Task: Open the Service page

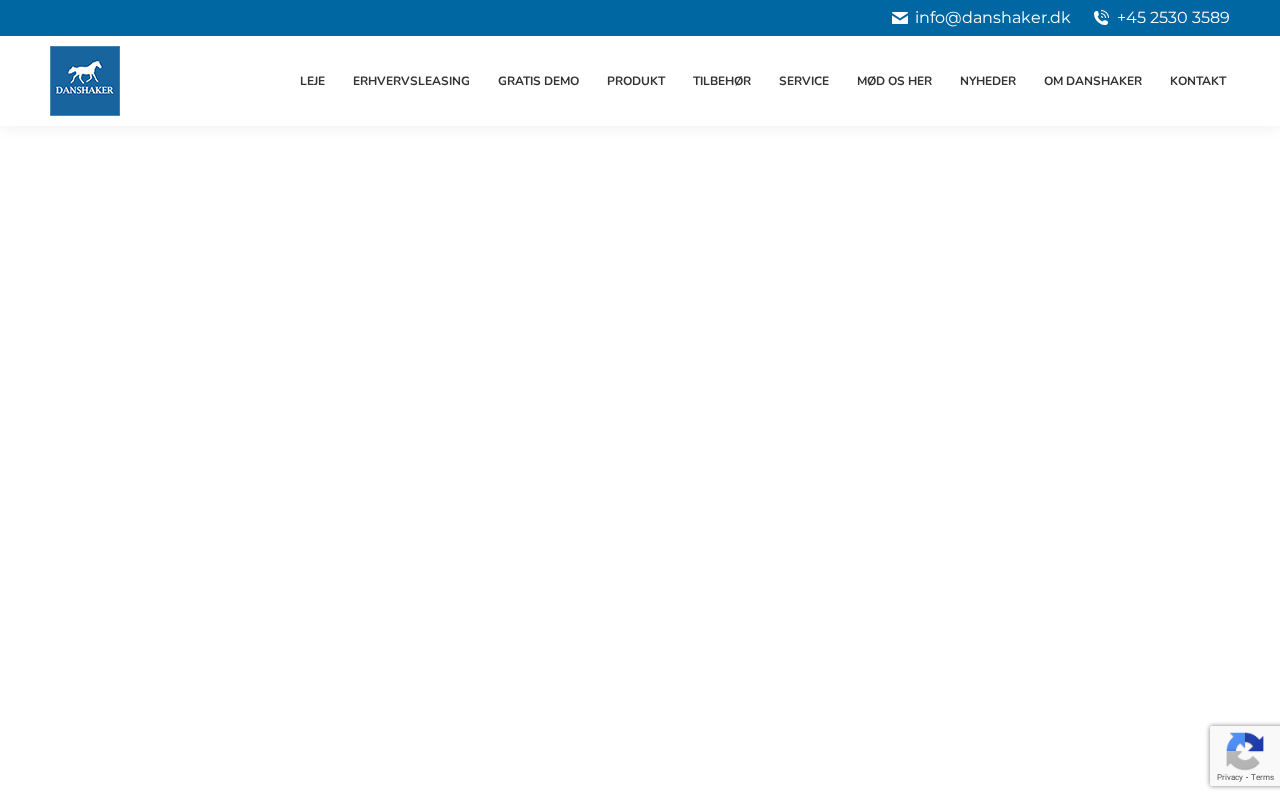Action: 804,81
